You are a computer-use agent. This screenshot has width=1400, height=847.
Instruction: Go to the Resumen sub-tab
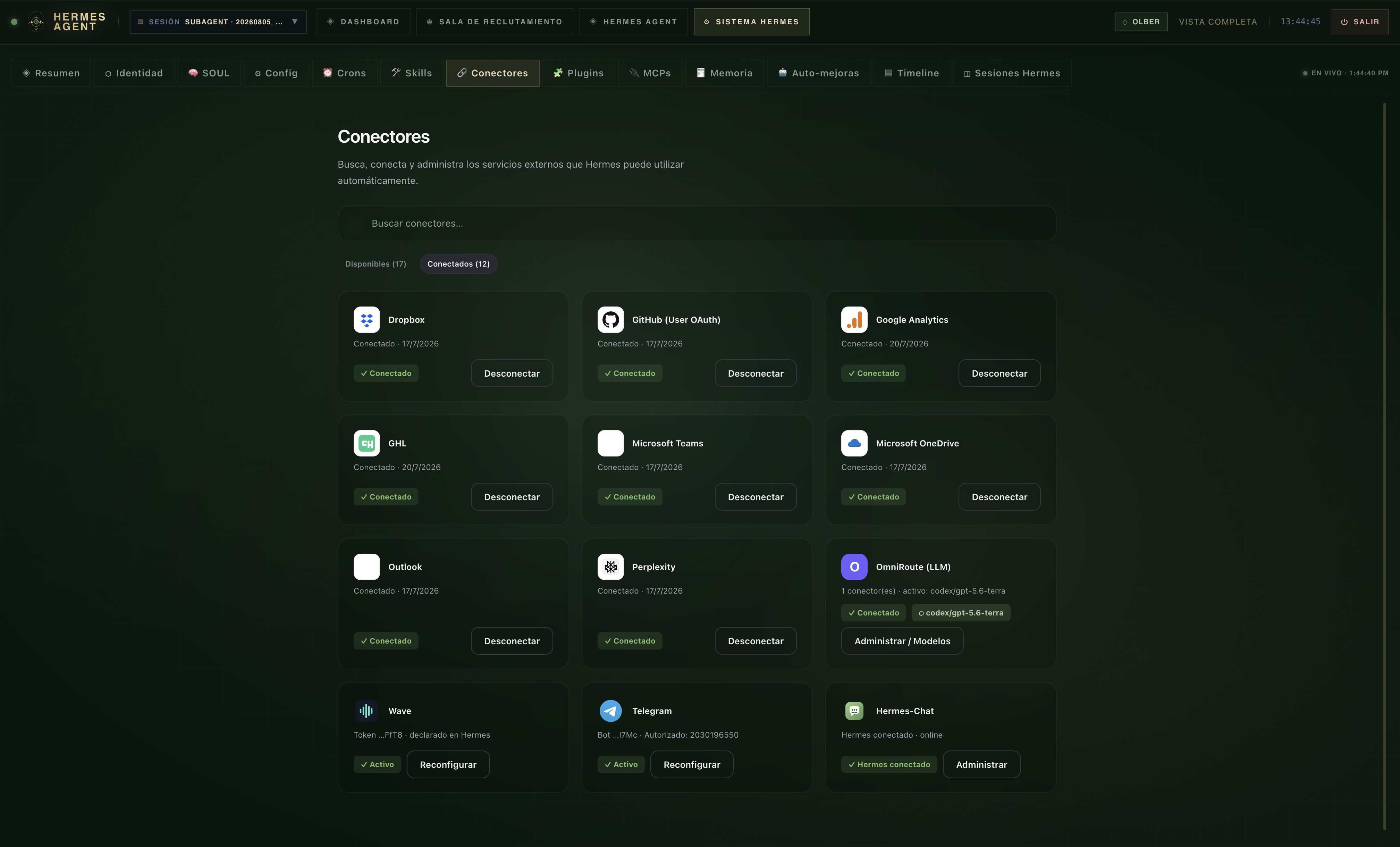click(x=51, y=73)
